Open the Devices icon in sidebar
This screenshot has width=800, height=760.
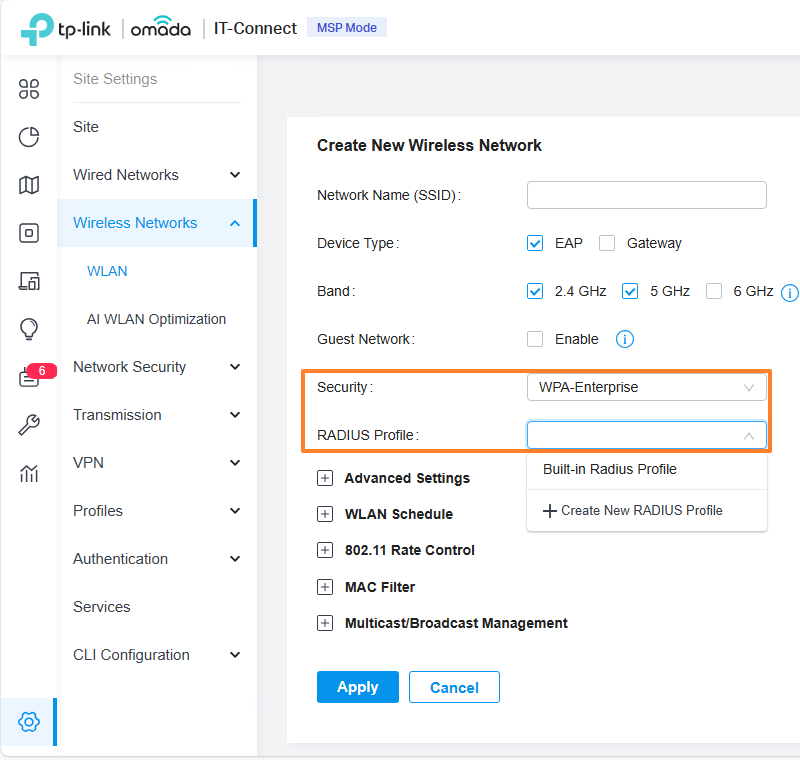29,233
